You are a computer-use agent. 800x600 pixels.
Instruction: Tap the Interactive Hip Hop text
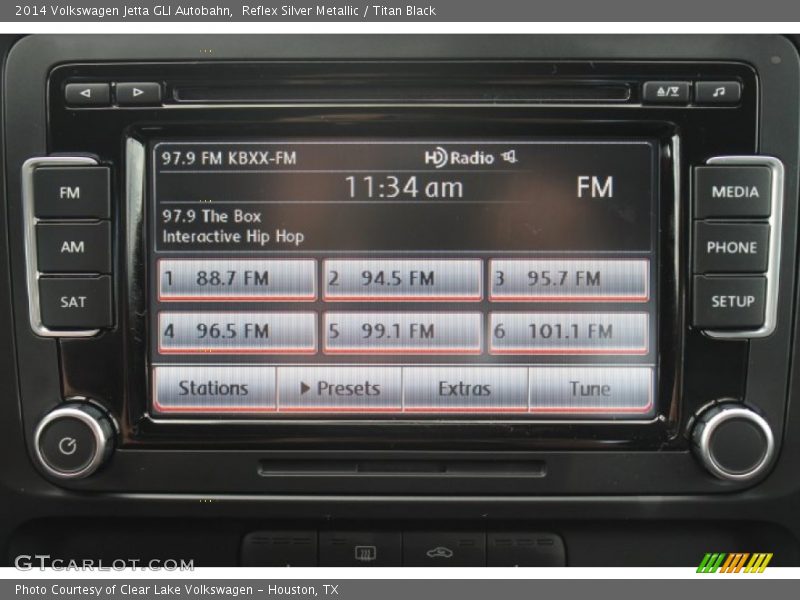coord(233,237)
